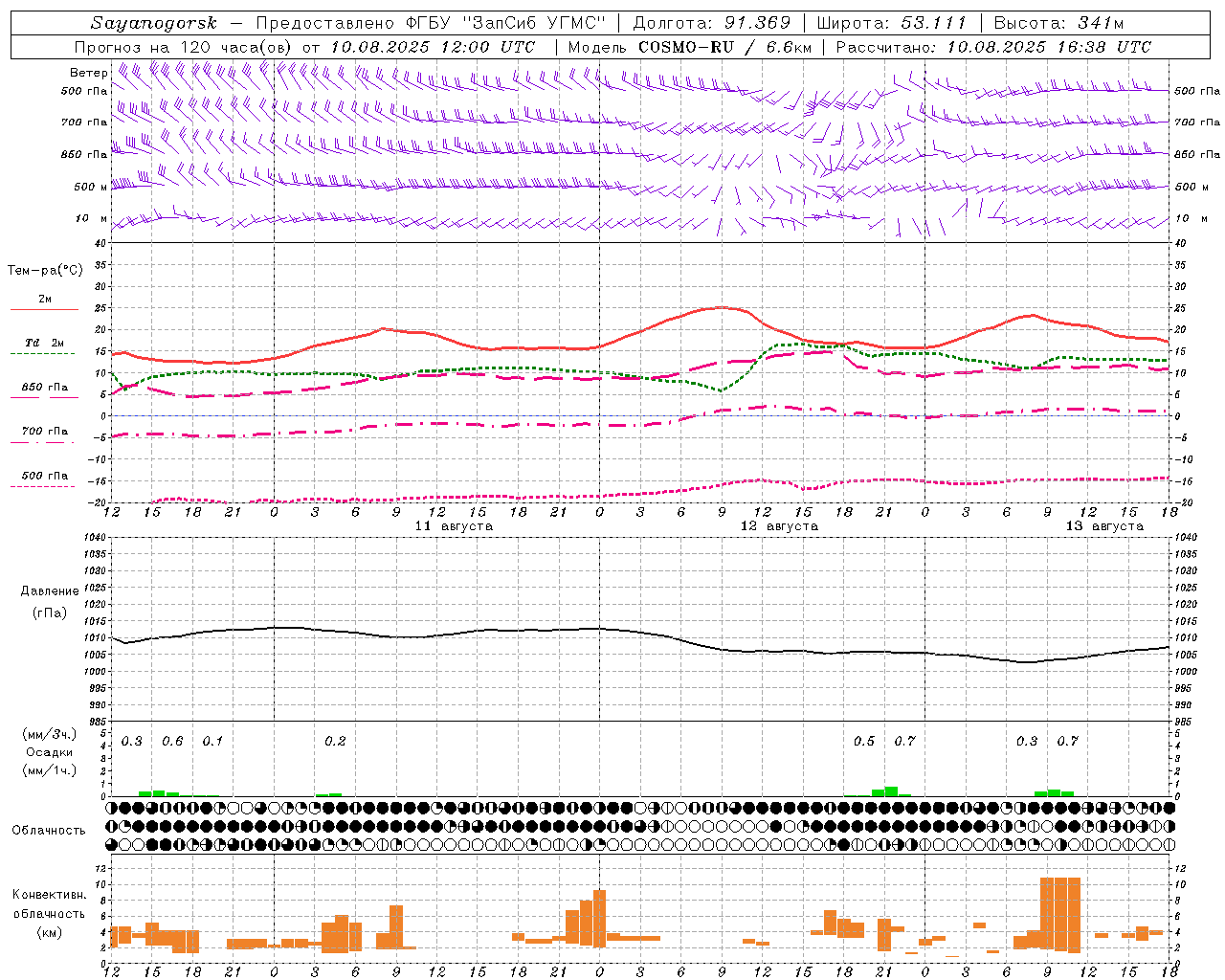Viewport: 1225px width, 980px height.
Task: Click the Осадки precipitation label
Action: 49,752
